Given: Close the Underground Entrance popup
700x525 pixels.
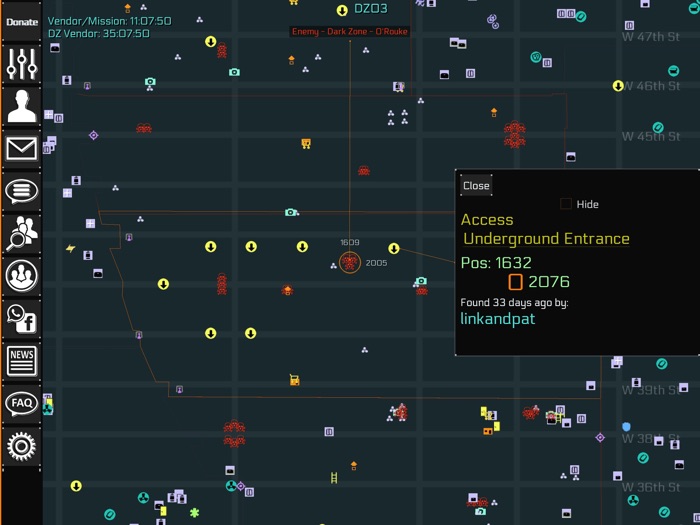Looking at the screenshot, I should [x=476, y=185].
